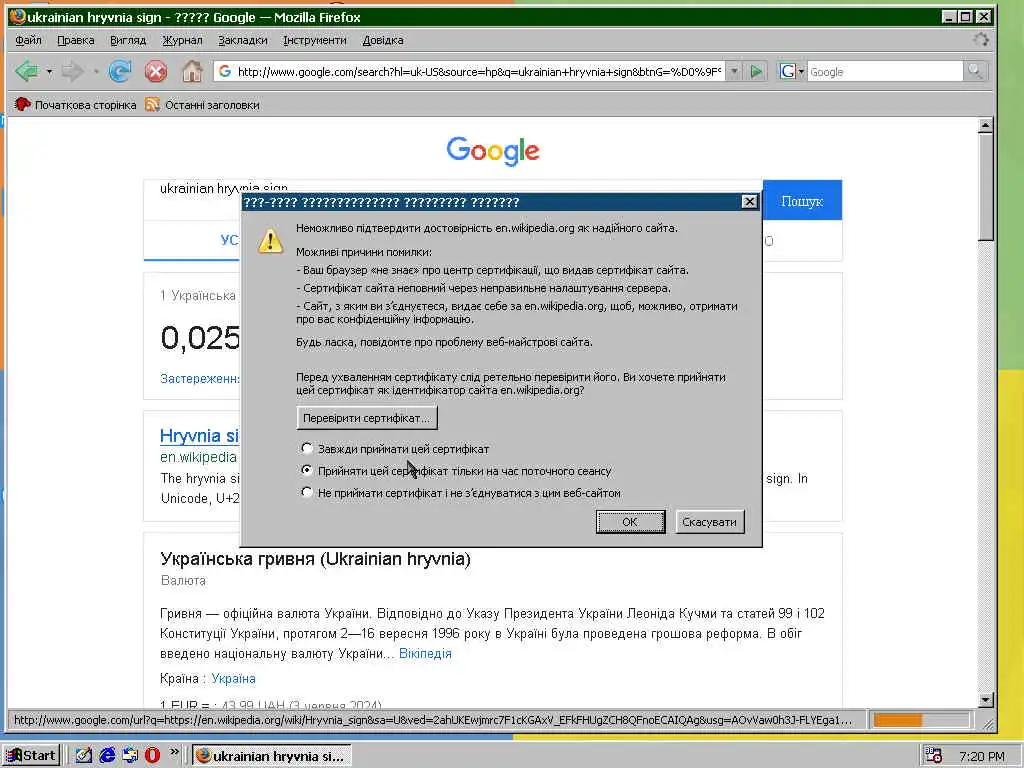Open the Правка menu
Viewport: 1024px width, 768px height.
point(76,40)
